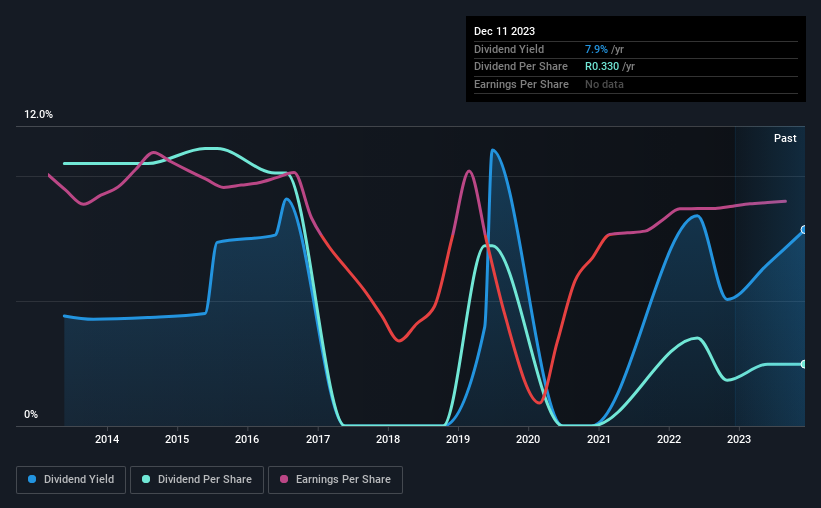
Task: Toggle the Dividend Per Share legend button
Action: (197, 480)
